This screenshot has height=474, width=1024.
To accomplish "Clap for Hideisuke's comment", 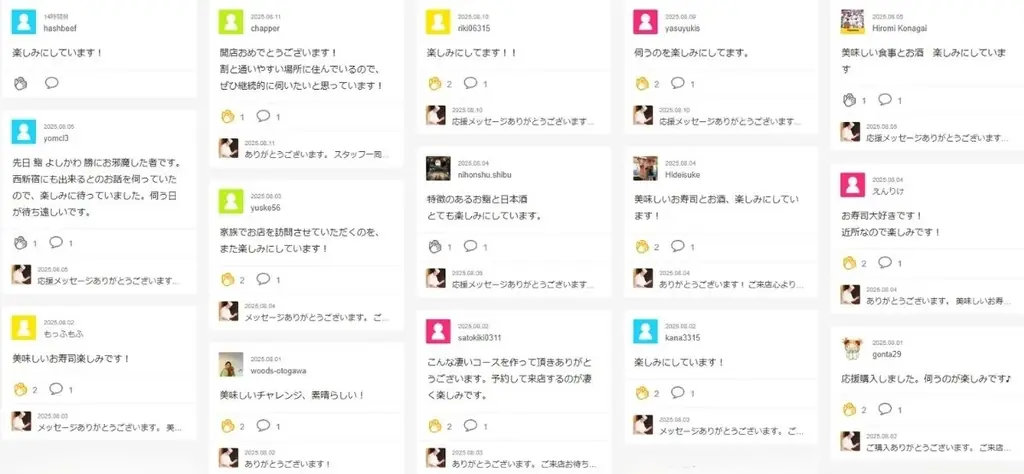I will [642, 246].
